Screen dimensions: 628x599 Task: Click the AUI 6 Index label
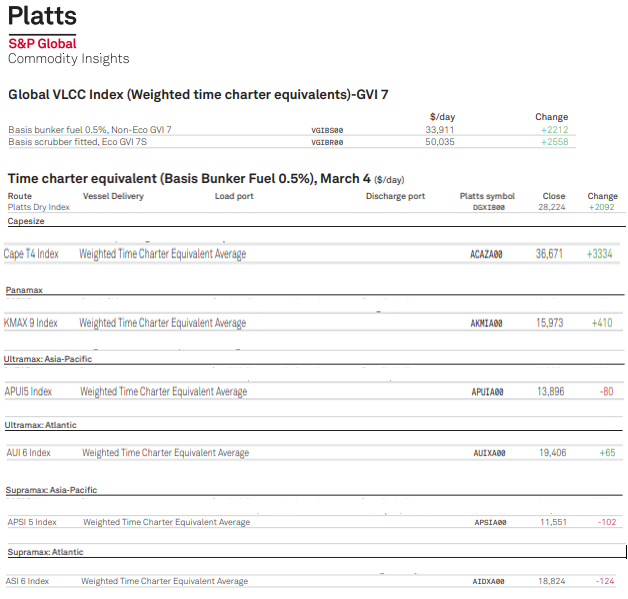(28, 453)
